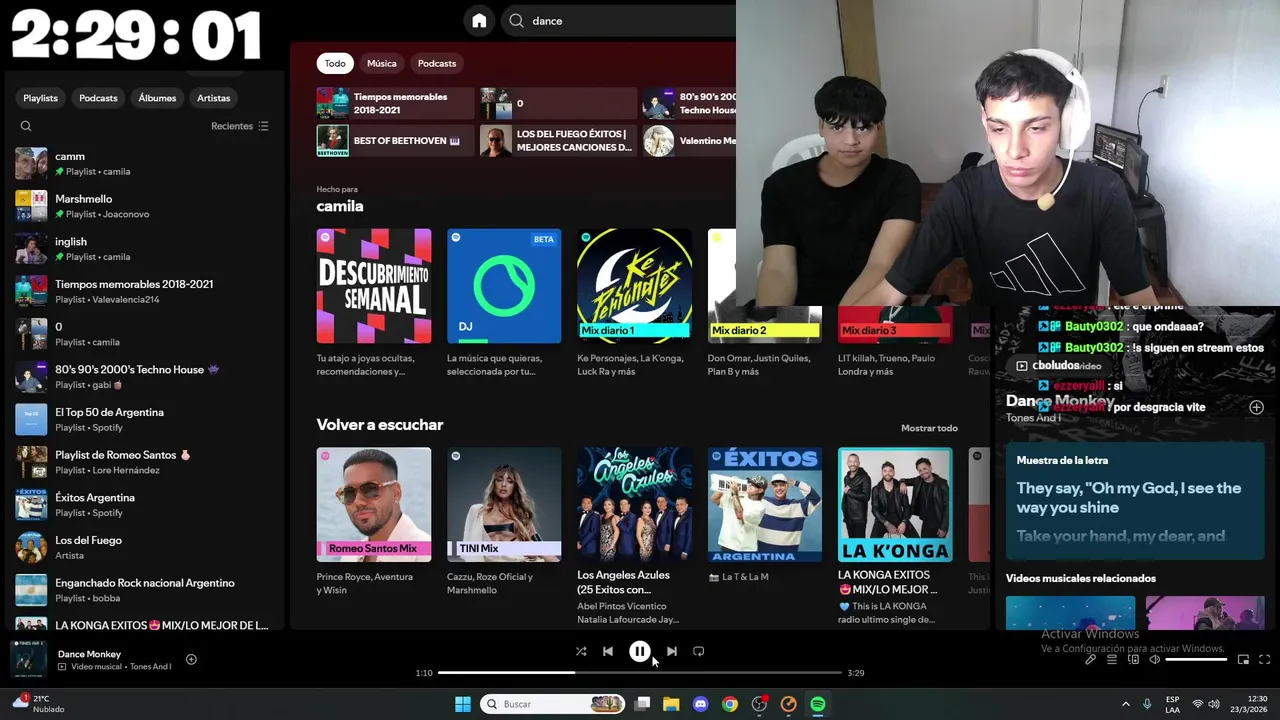The height and width of the screenshot is (720, 1280).
Task: Toggle shuffle playback
Action: point(581,651)
